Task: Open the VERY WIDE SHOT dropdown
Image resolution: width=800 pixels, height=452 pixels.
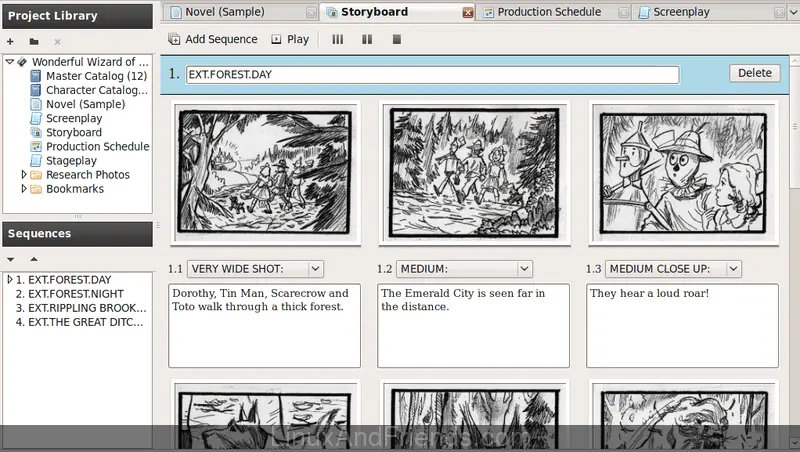Action: [256, 269]
